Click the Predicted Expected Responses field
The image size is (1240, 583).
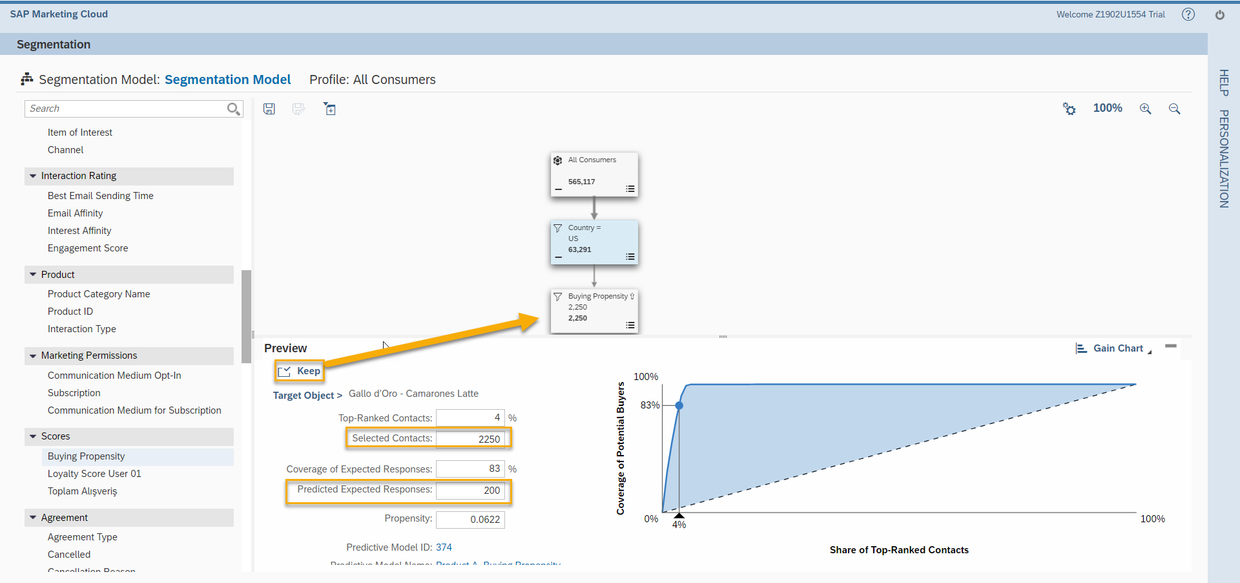click(470, 490)
